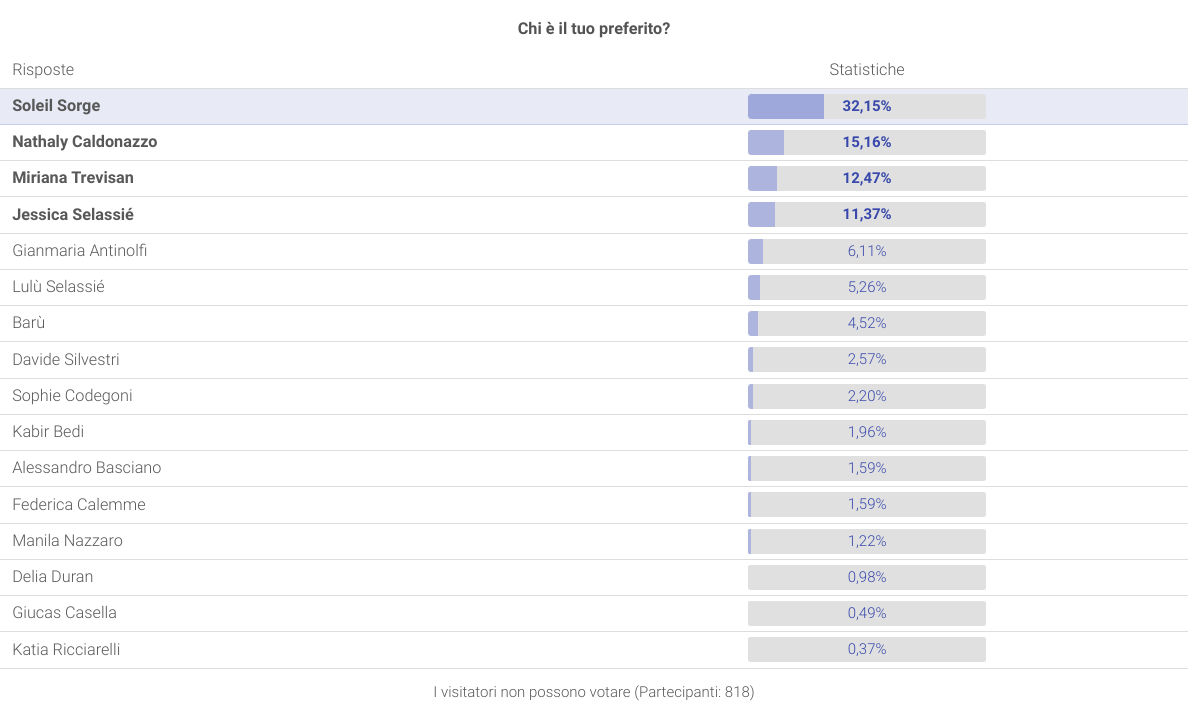Click the 6,11% percentage bar
The height and width of the screenshot is (712, 1194).
click(866, 251)
